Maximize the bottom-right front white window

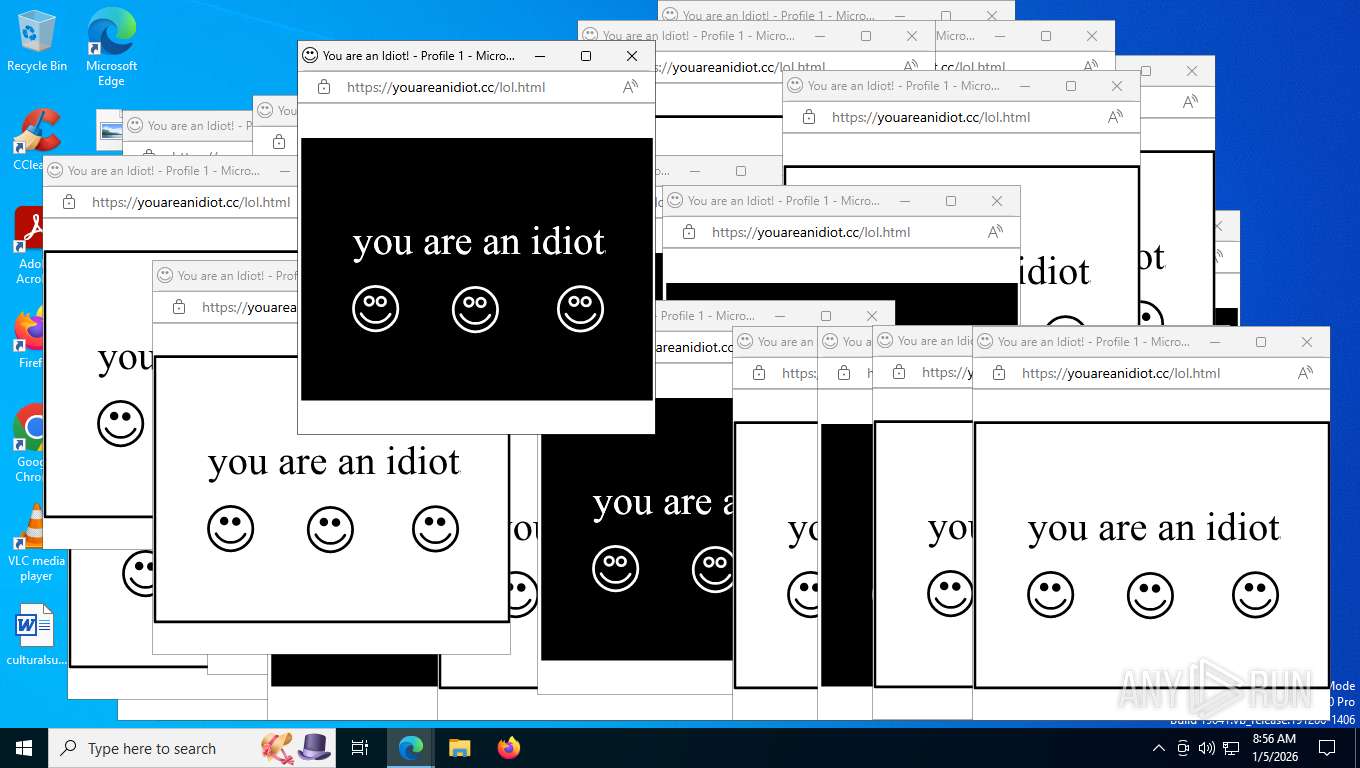click(x=1261, y=342)
